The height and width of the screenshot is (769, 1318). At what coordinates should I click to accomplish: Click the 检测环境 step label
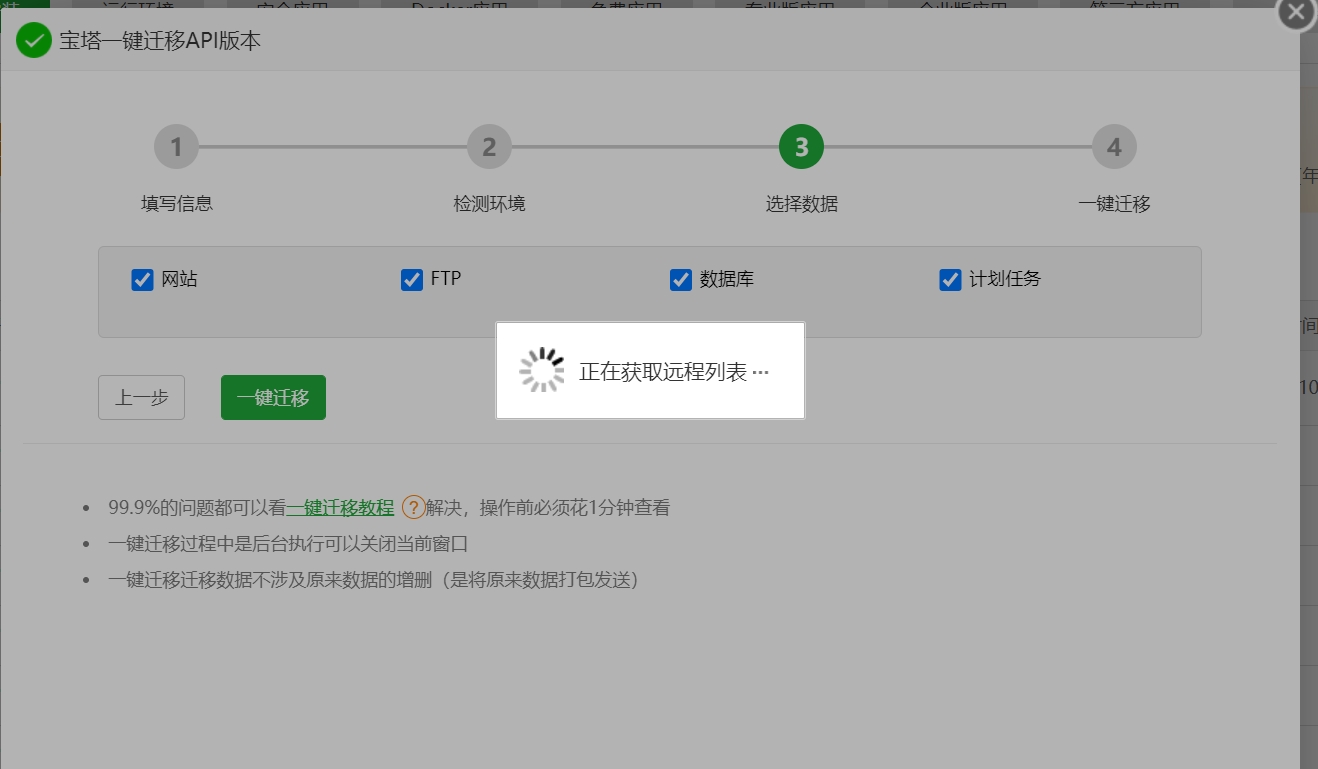[489, 203]
